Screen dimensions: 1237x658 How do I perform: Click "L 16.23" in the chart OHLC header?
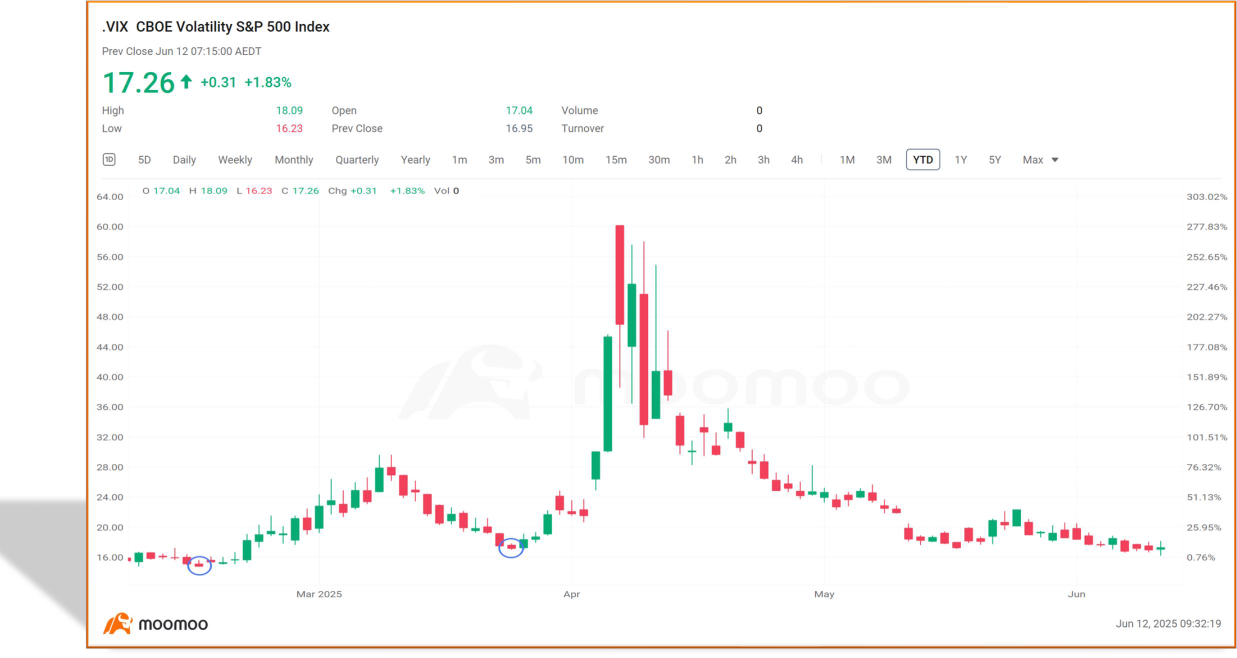click(254, 191)
